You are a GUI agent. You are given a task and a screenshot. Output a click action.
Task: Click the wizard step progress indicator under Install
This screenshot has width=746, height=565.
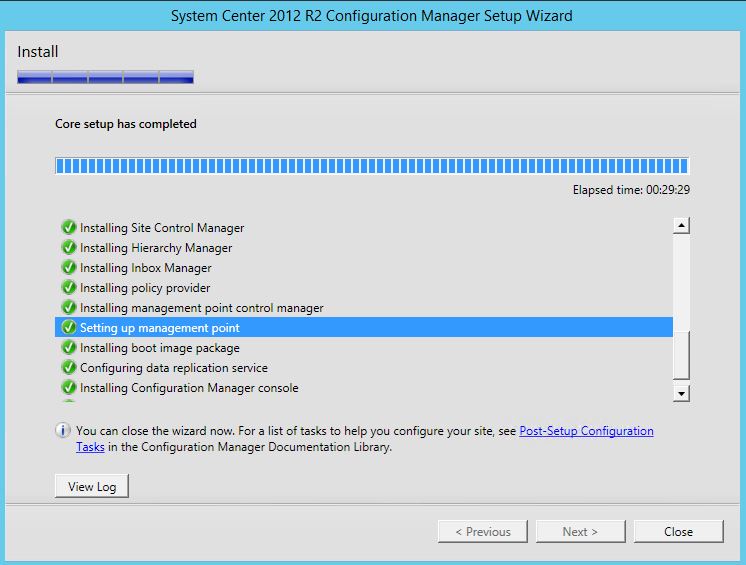click(106, 77)
